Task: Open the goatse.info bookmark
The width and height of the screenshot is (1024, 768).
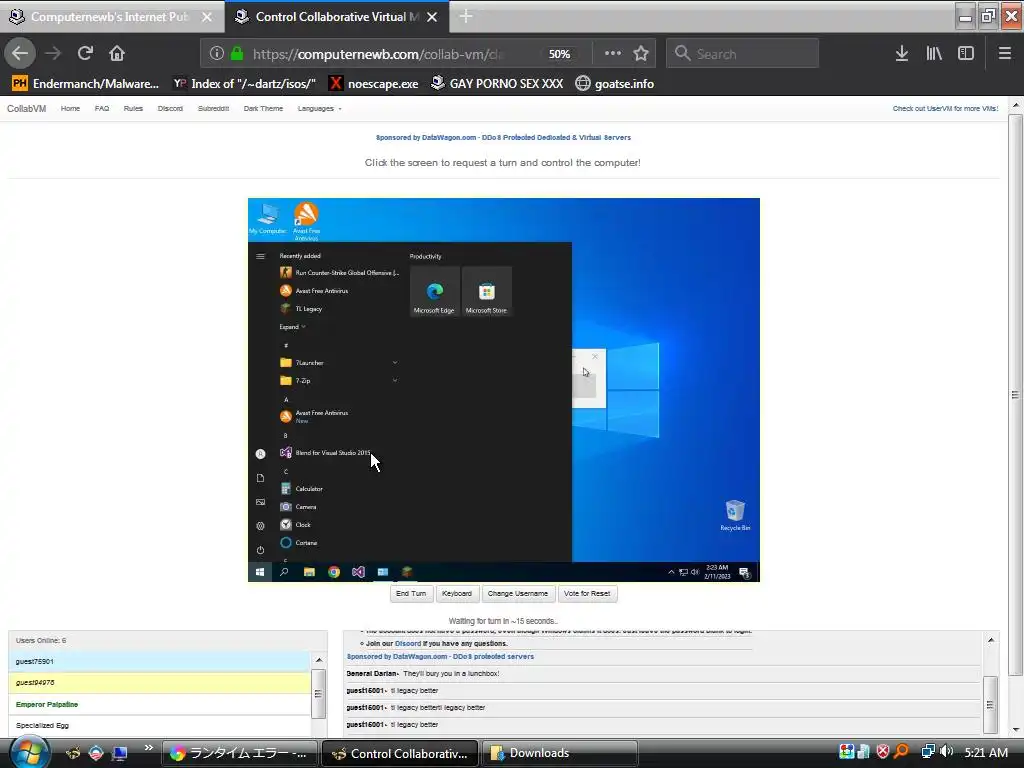Action: [615, 84]
